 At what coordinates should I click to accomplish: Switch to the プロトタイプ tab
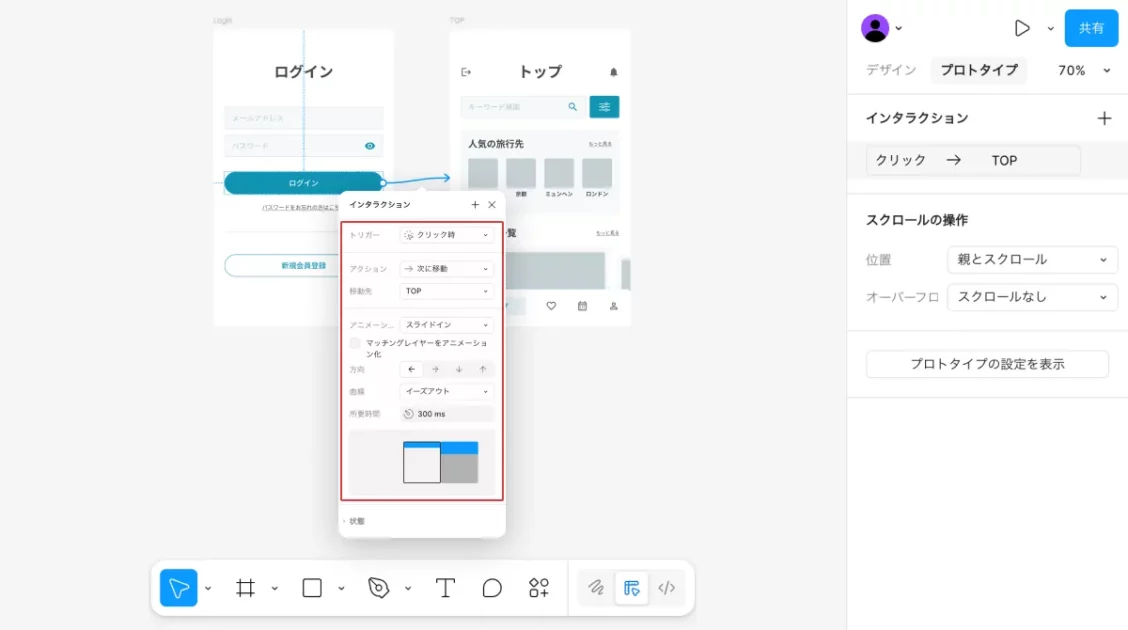(x=978, y=70)
